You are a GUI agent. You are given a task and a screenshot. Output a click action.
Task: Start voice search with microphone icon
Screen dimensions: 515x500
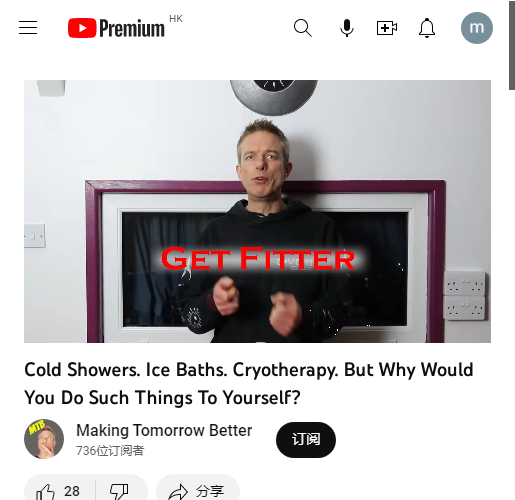pos(347,28)
